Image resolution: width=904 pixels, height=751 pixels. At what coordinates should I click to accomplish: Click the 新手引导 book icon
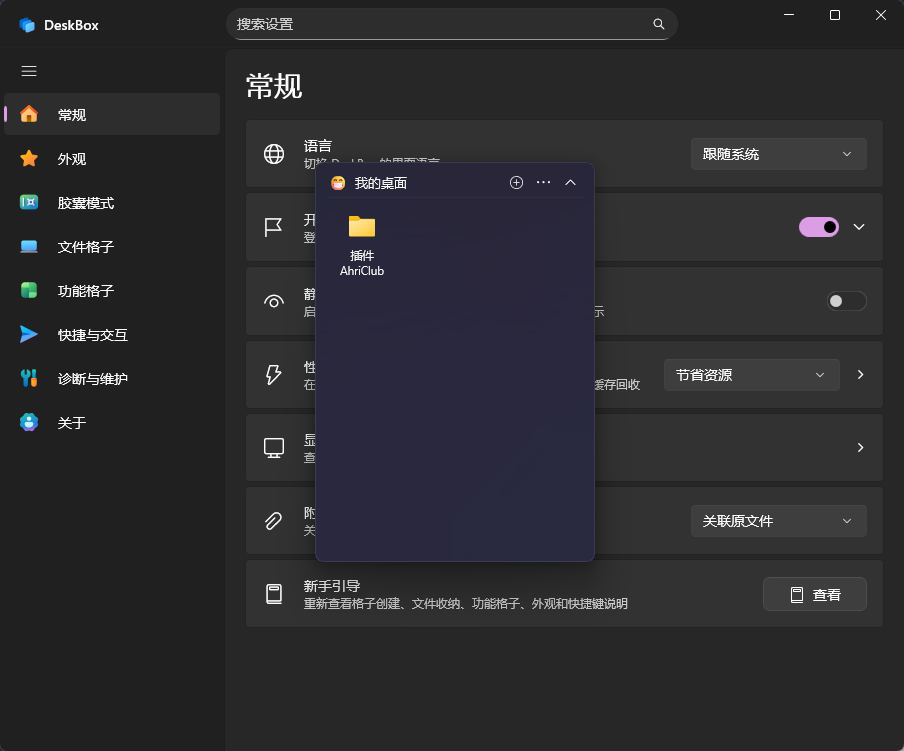click(274, 594)
